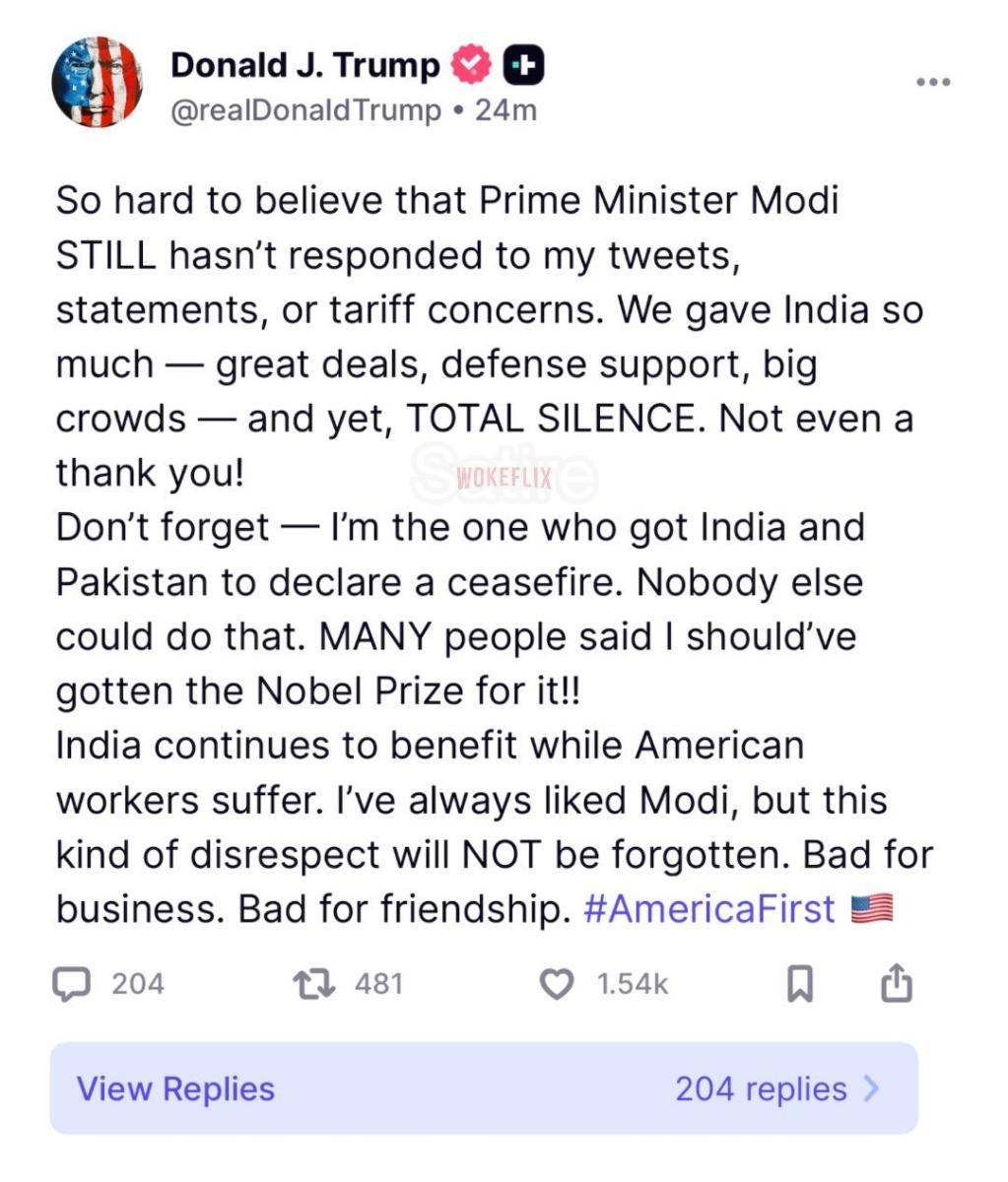Click the #AmericaFirst hashtag
1008x1182 pixels.
coord(709,908)
